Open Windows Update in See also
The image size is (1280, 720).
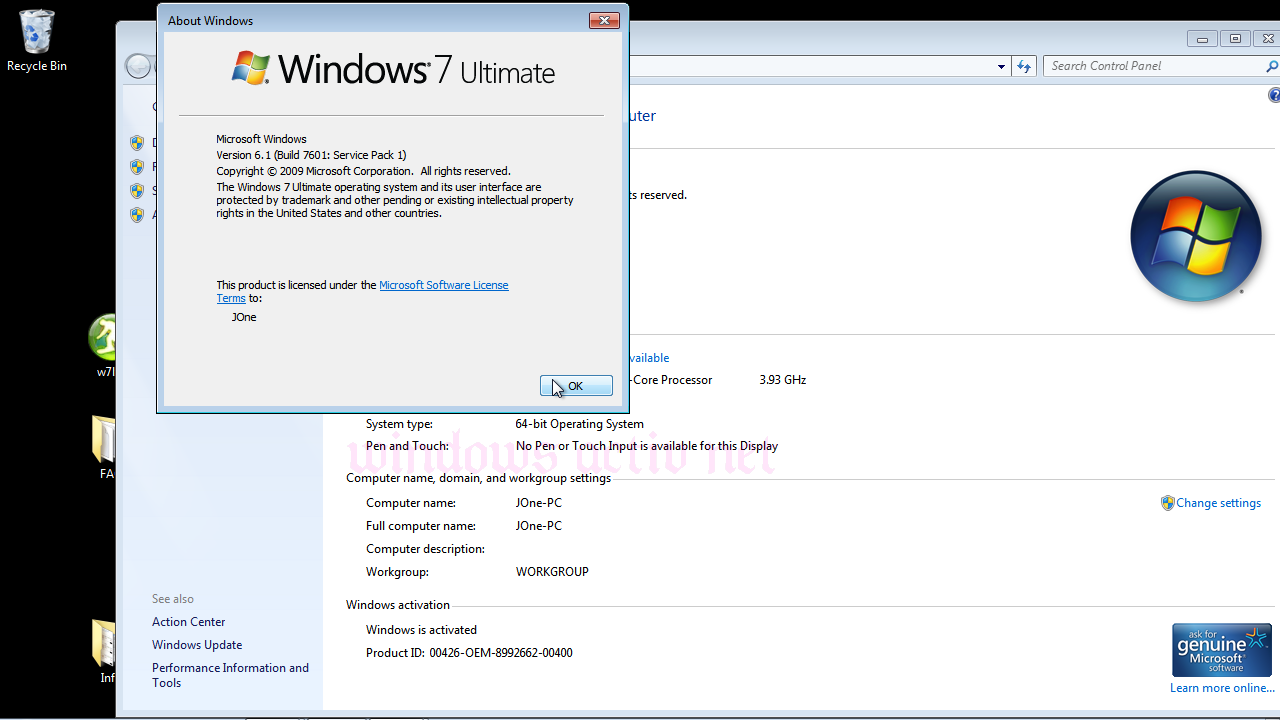[x=197, y=645]
